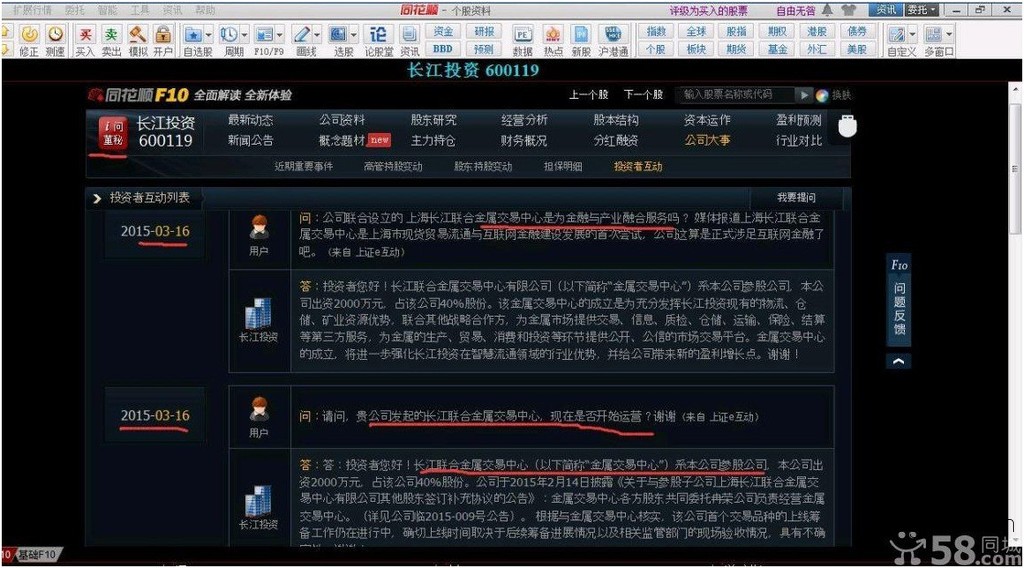Expand the 周期 dropdown arrow

[x=244, y=35]
